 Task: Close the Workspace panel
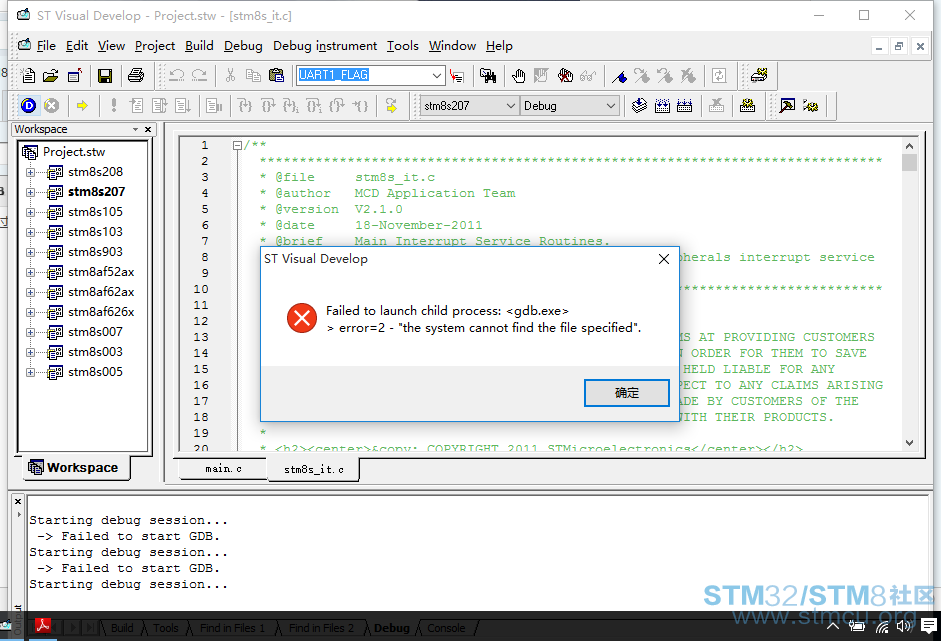[148, 129]
